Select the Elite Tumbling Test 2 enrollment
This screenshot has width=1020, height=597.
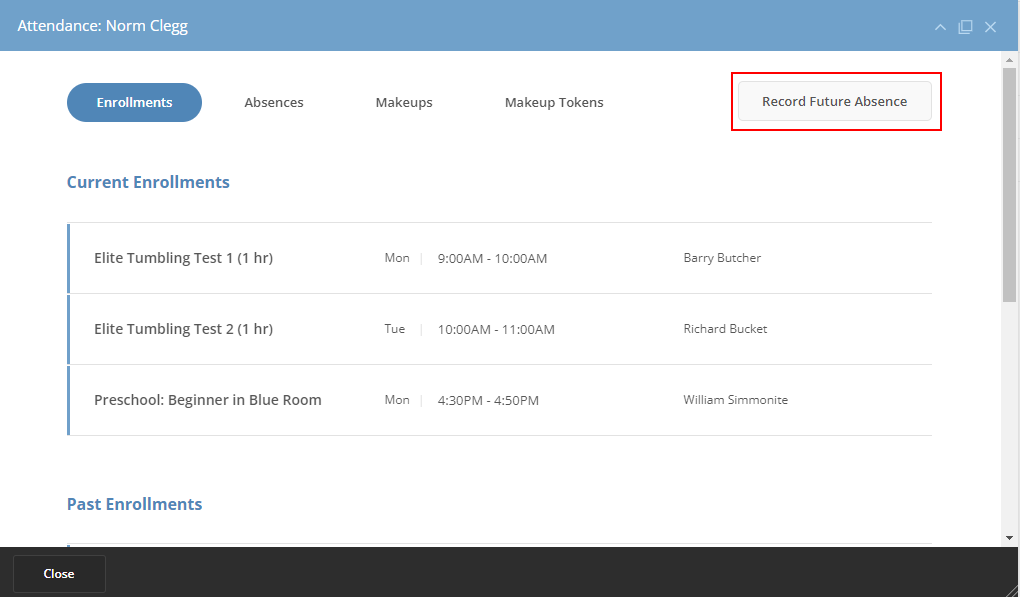(183, 329)
